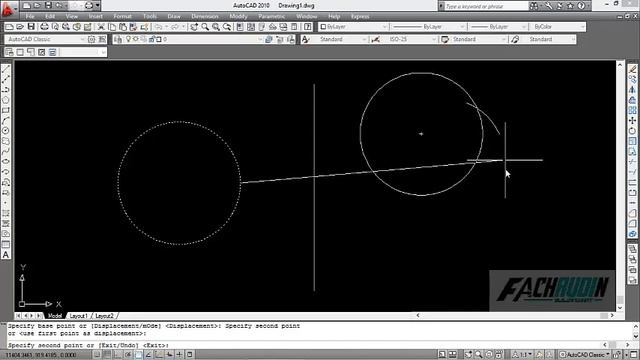Screen dimensions: 640x360
Task: Click Help question mark icon in Standard toolbar
Action: (x=308, y=27)
